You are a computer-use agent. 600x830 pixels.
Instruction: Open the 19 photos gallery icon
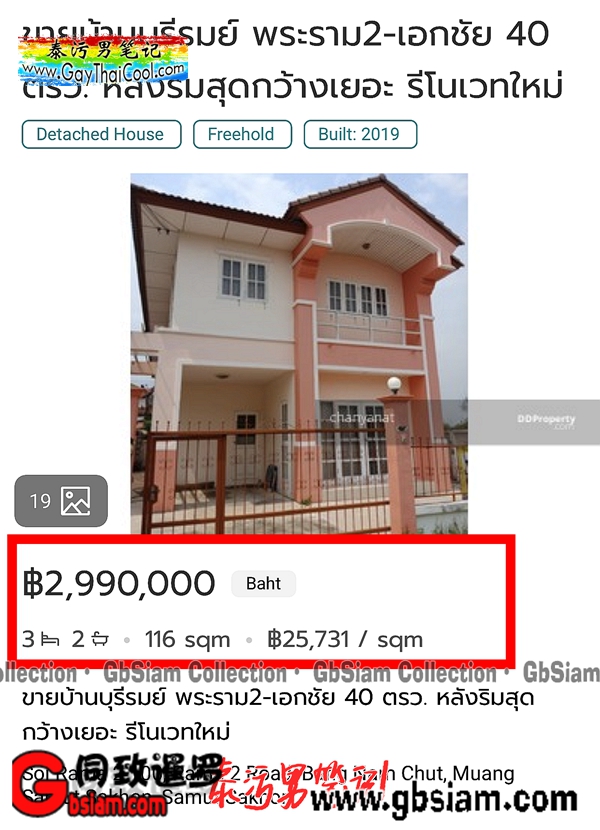tap(61, 501)
